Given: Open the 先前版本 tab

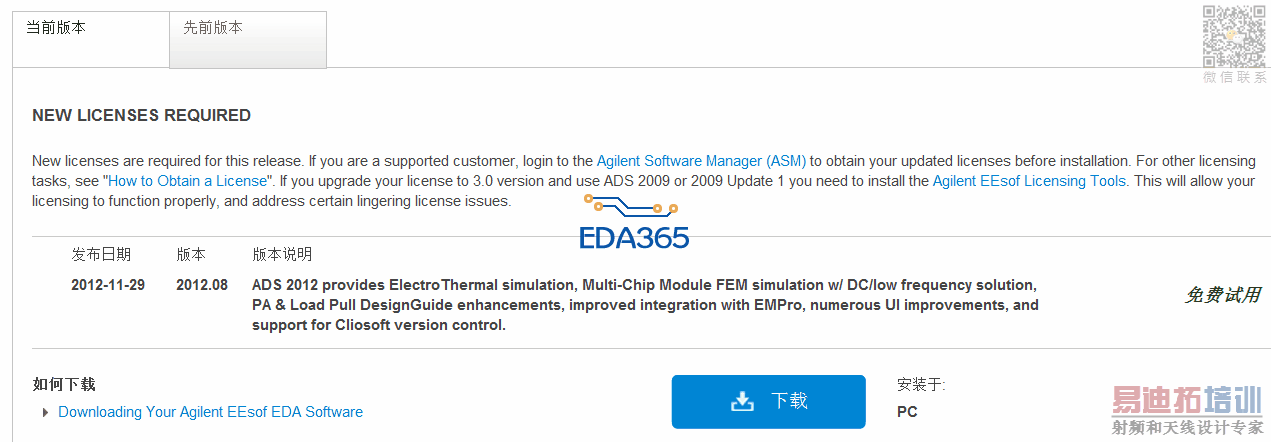Looking at the screenshot, I should (213, 28).
